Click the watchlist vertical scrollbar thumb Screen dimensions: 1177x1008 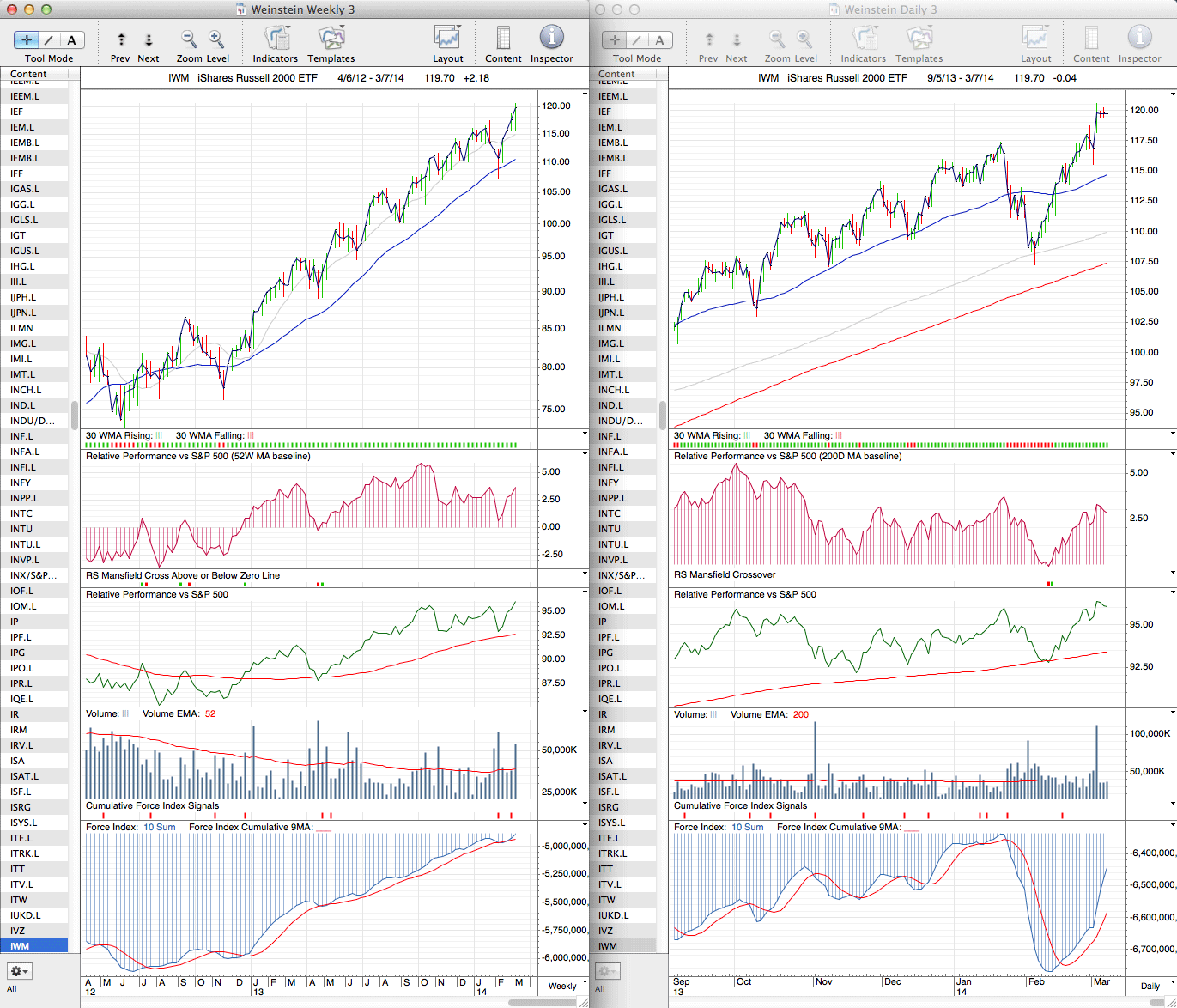point(75,415)
